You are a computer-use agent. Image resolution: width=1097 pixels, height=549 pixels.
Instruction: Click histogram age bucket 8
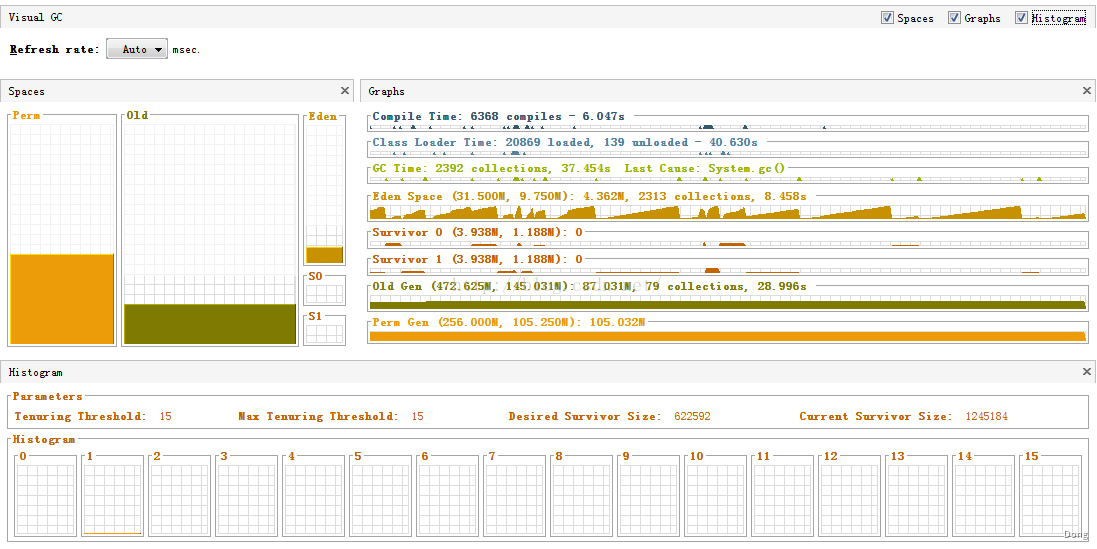click(581, 496)
